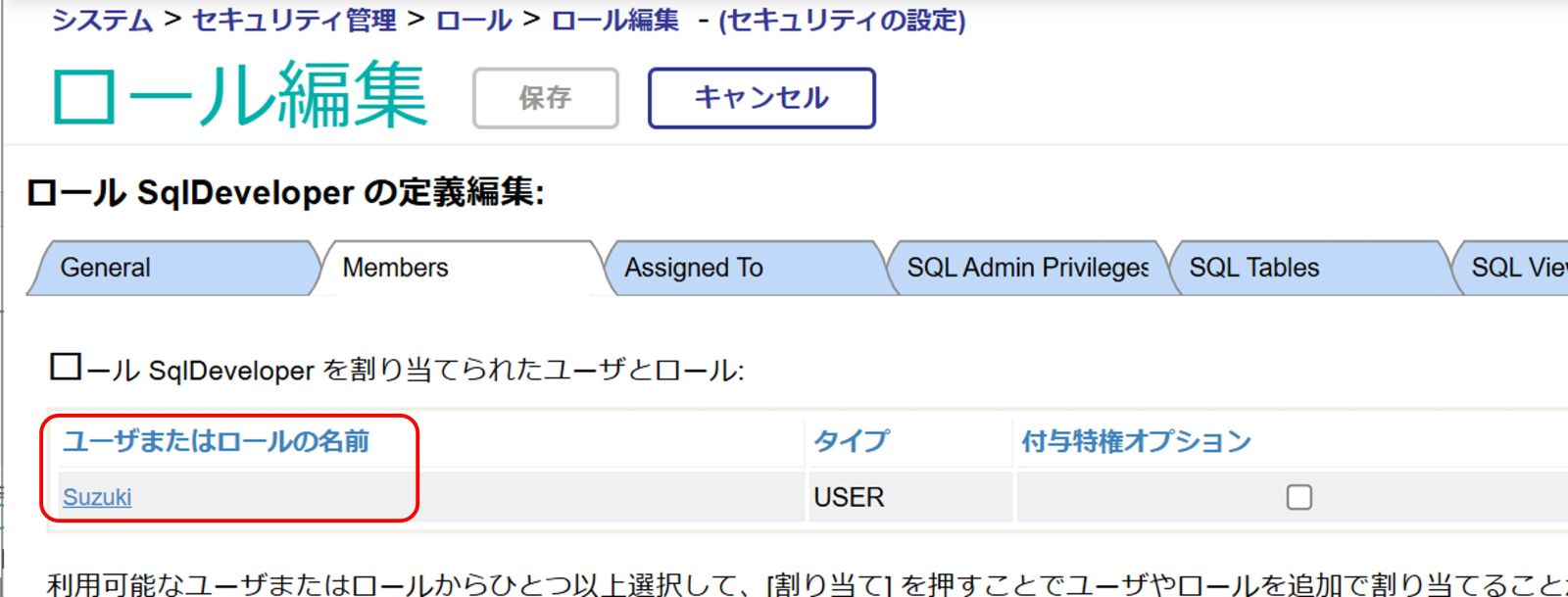Screen dimensions: 1568x597
Task: Open the SQL Tables tab
Action: 1253,268
